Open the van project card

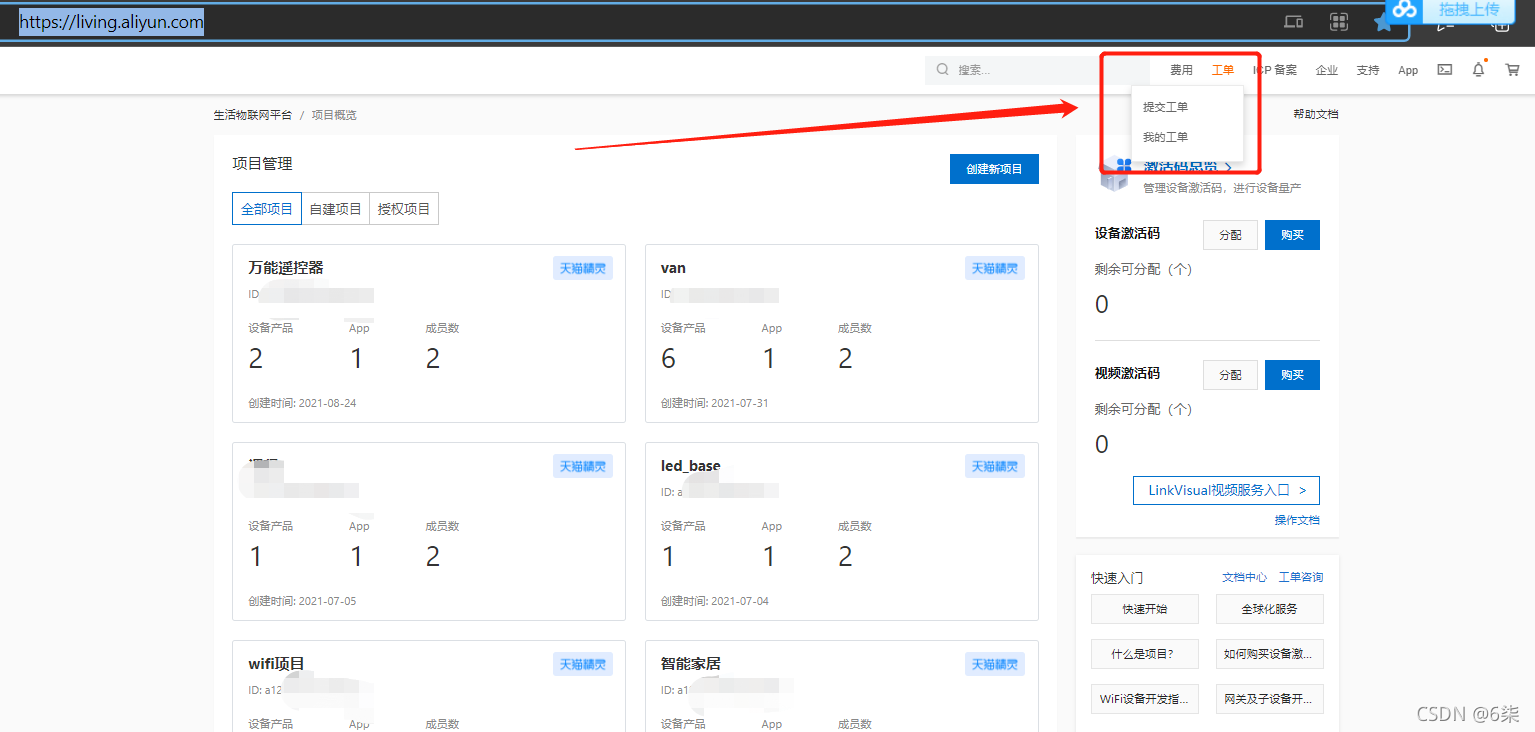coord(842,333)
